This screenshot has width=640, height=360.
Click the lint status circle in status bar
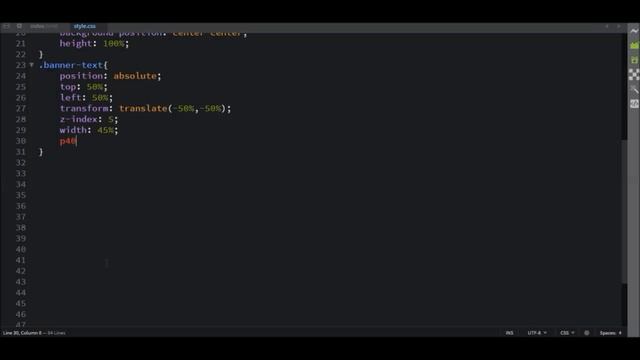[x=587, y=333]
